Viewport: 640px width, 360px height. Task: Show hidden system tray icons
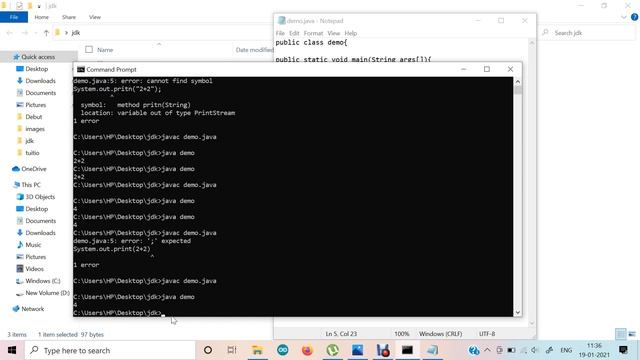click(487, 350)
